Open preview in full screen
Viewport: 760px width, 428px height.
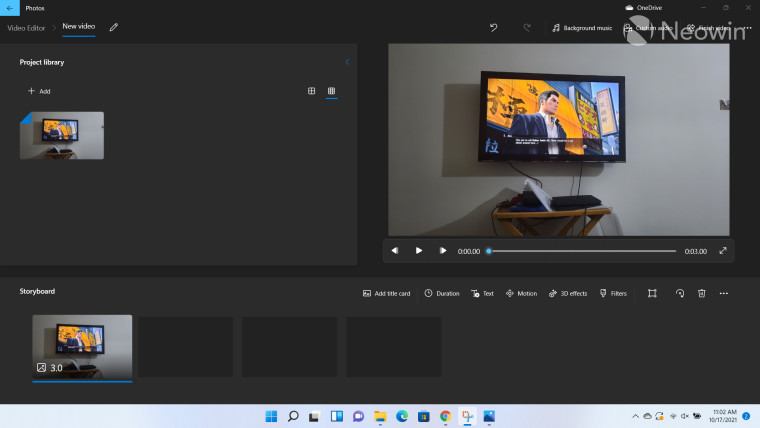[x=723, y=251]
